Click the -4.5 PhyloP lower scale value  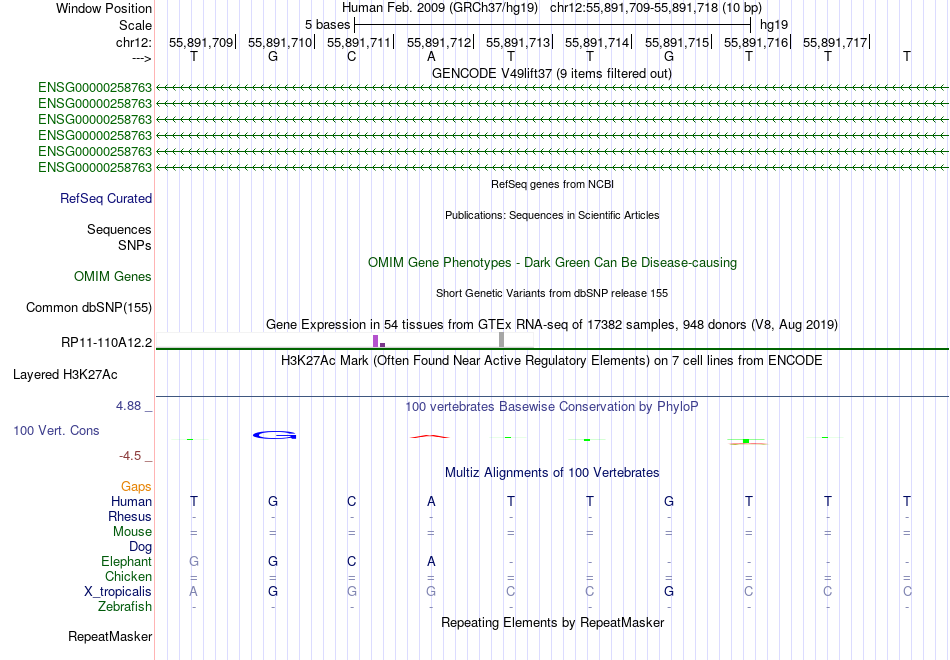click(130, 456)
